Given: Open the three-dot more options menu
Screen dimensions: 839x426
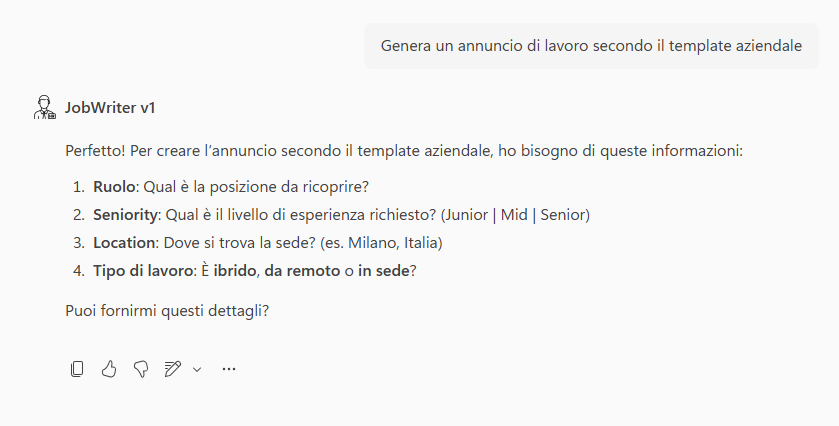Looking at the screenshot, I should (x=229, y=369).
